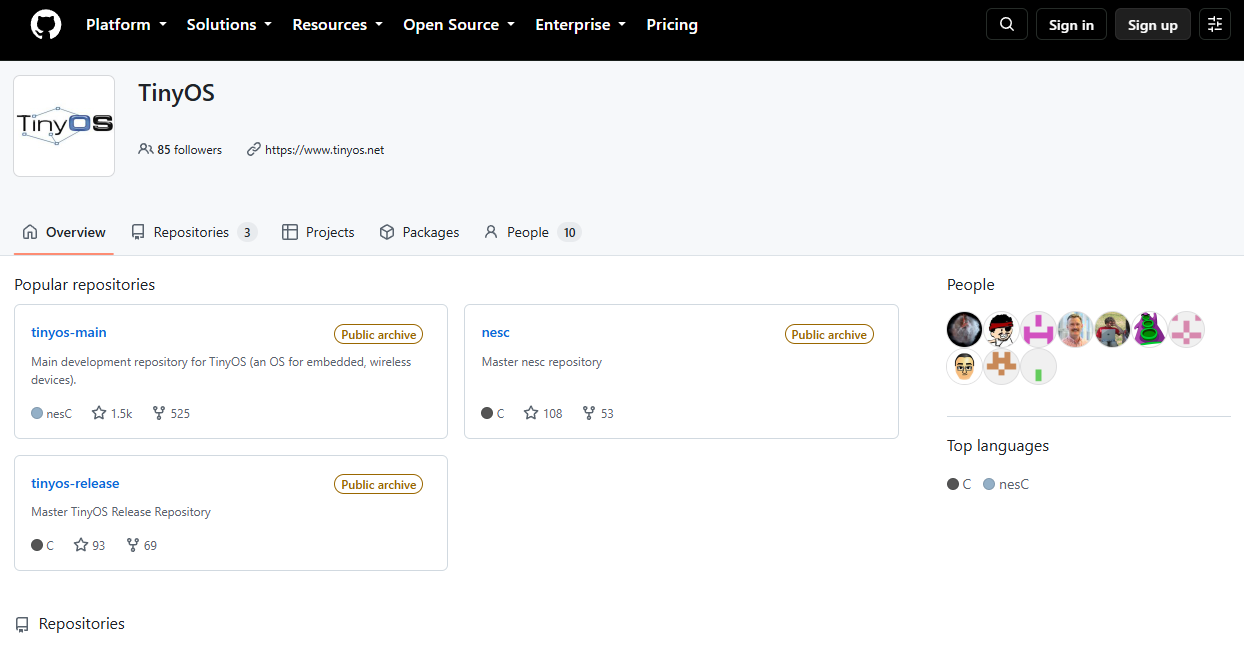Screen dimensions: 1244x647
Task: Open the nesc repository
Action: tap(496, 332)
